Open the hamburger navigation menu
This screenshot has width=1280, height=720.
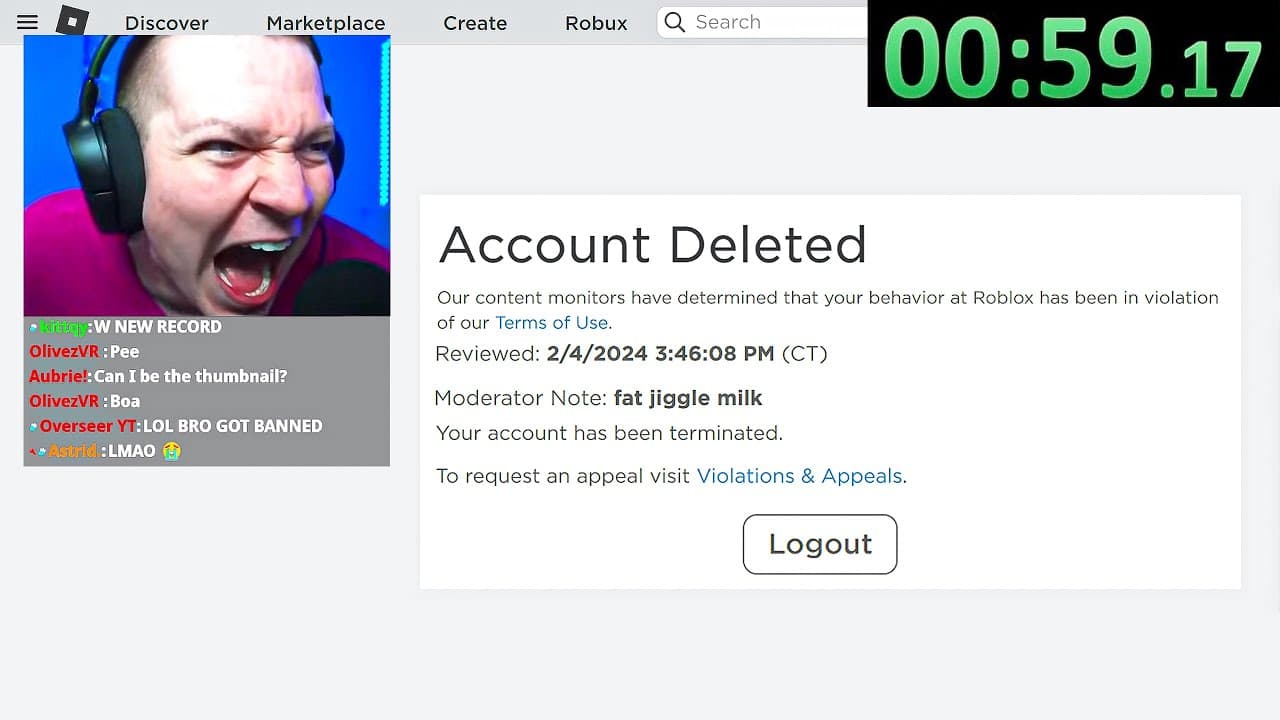pos(27,22)
